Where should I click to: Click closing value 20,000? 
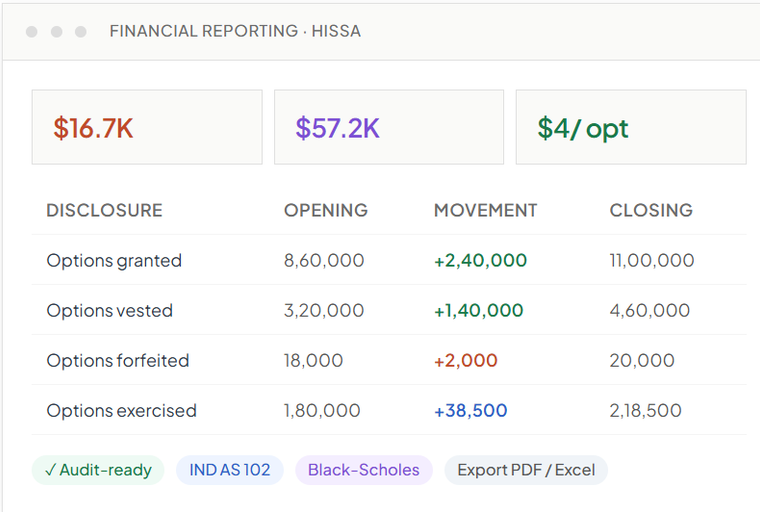642,361
